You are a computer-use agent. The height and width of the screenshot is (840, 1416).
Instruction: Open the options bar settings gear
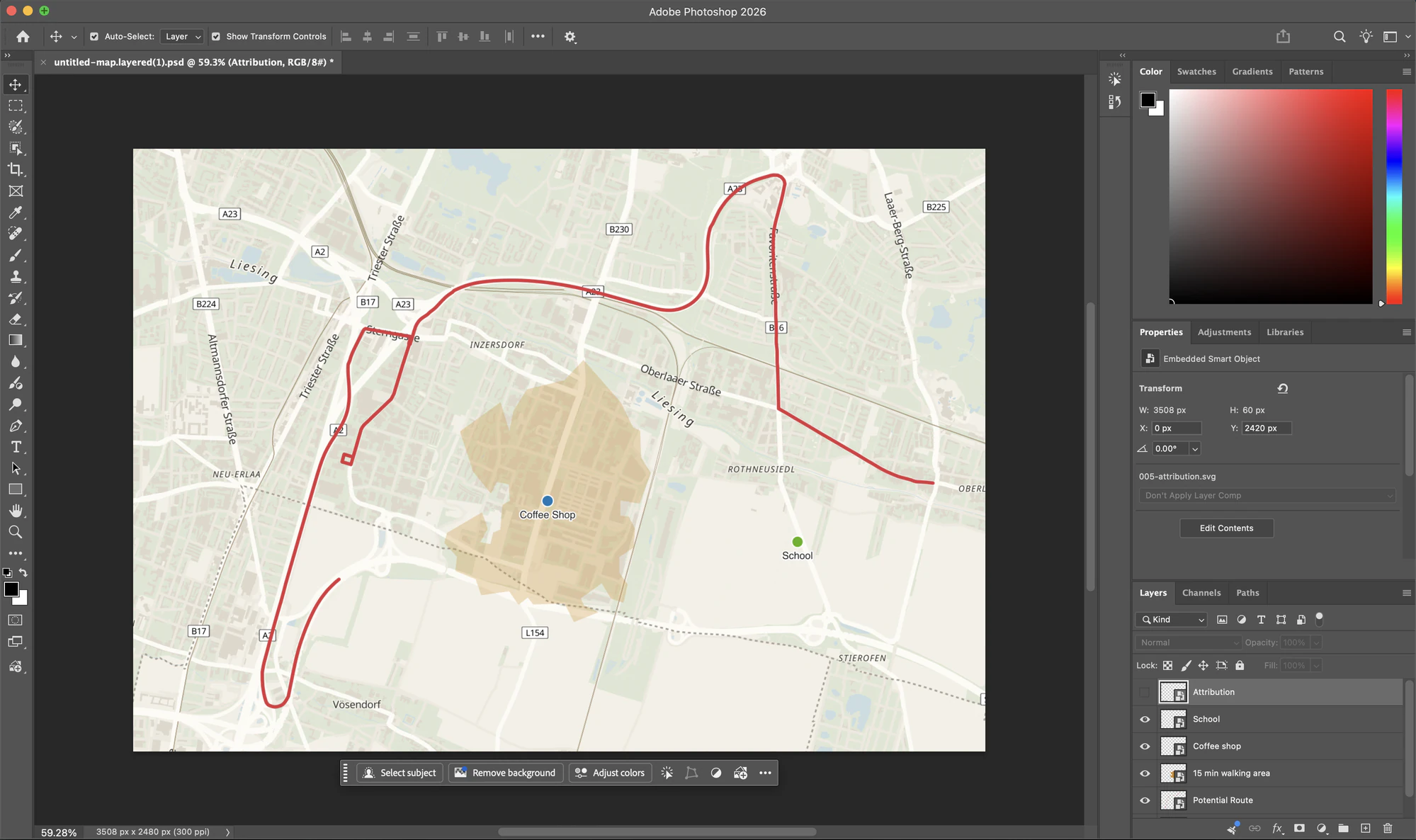(x=570, y=37)
